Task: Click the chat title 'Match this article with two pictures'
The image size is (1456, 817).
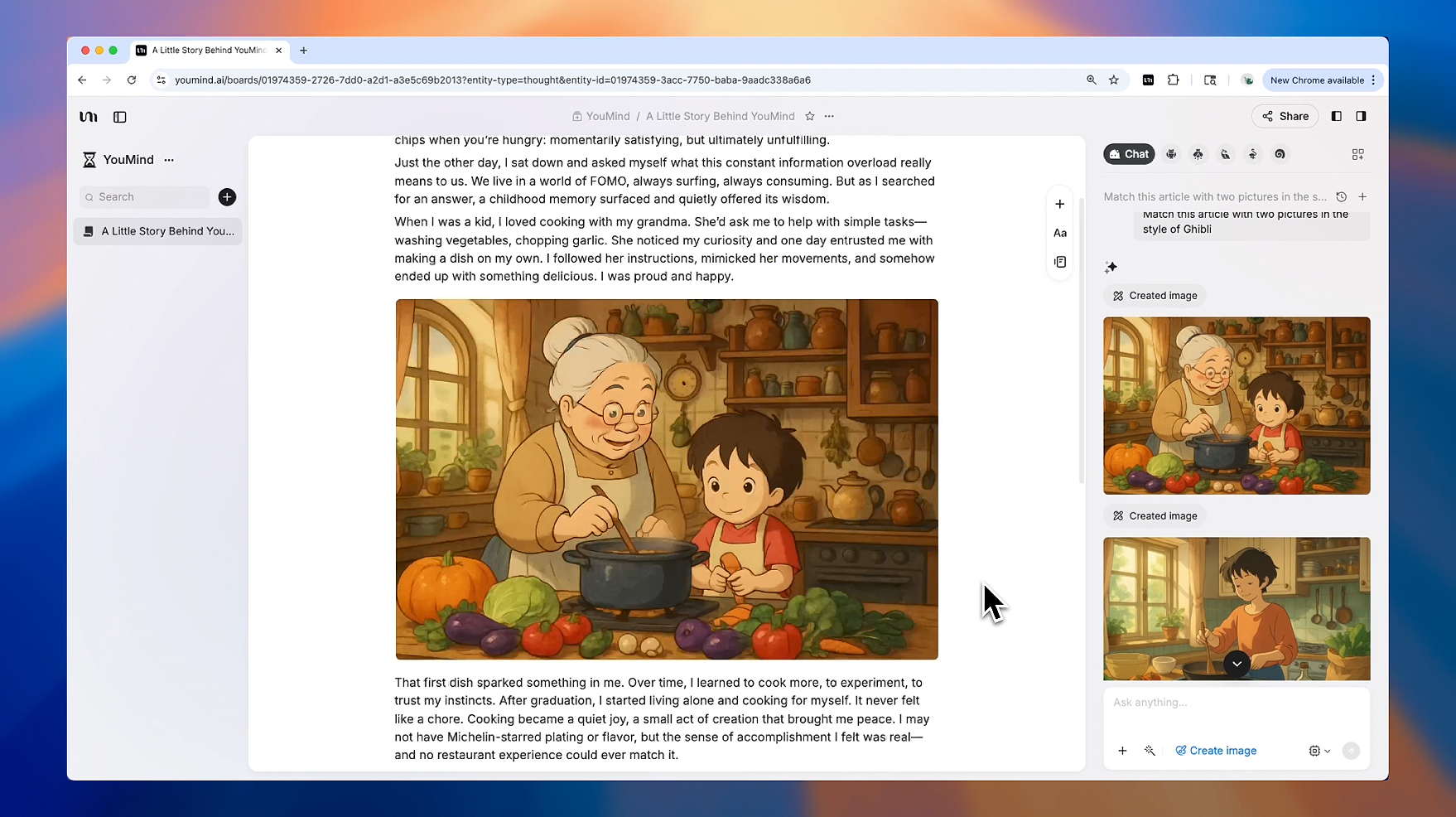Action: pos(1215,197)
